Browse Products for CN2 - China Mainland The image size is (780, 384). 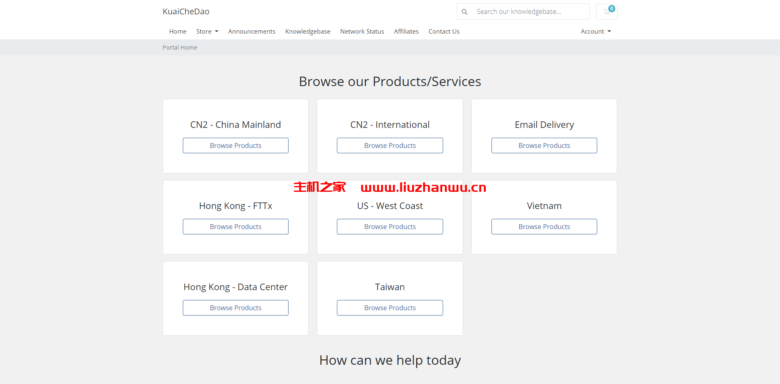click(x=235, y=146)
